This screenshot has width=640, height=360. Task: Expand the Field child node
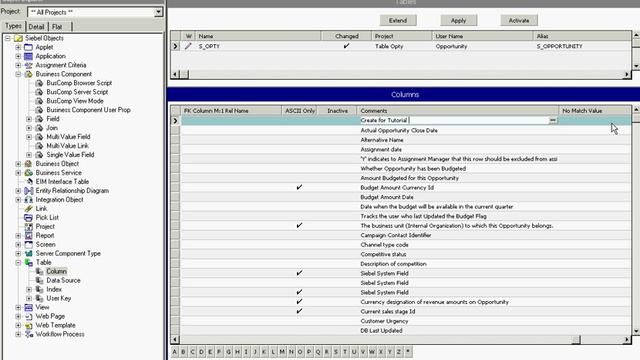[29, 119]
